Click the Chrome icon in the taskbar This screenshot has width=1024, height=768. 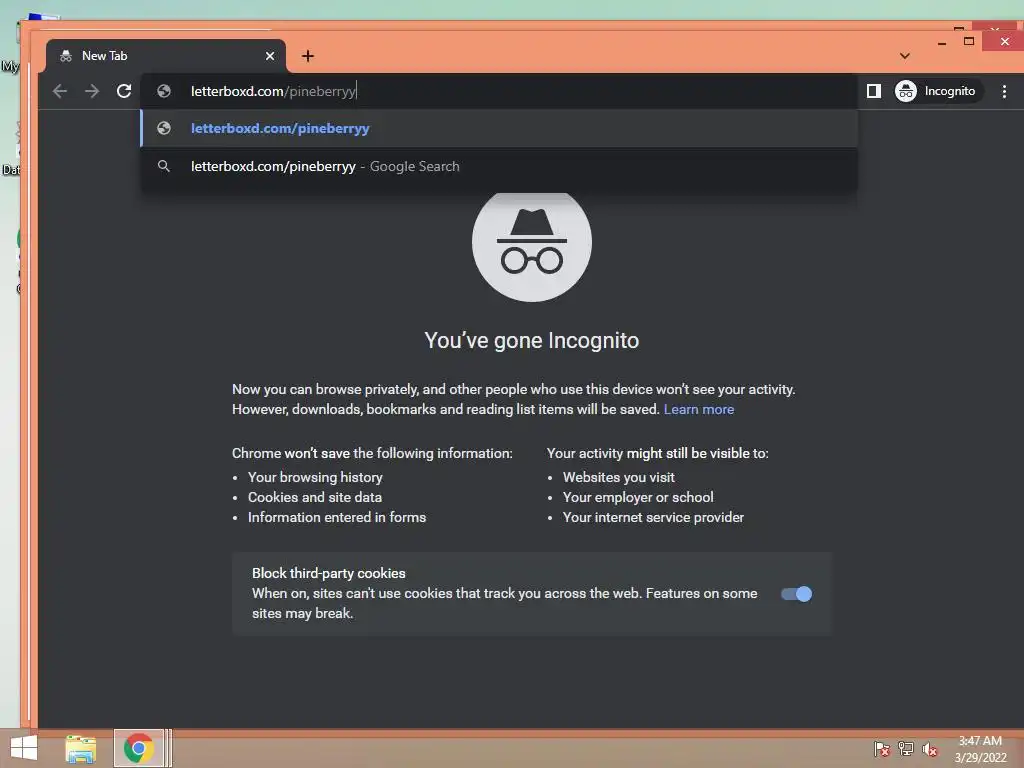pyautogui.click(x=138, y=748)
